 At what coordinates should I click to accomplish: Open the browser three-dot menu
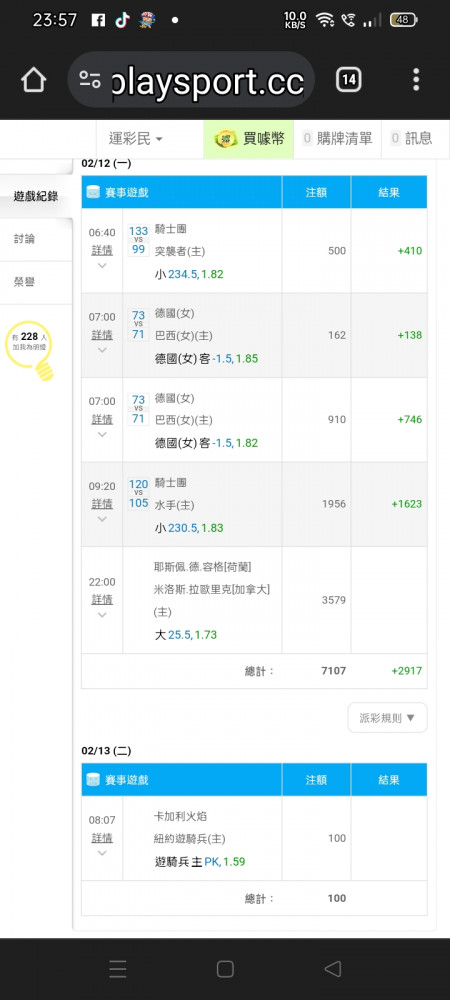(x=416, y=80)
